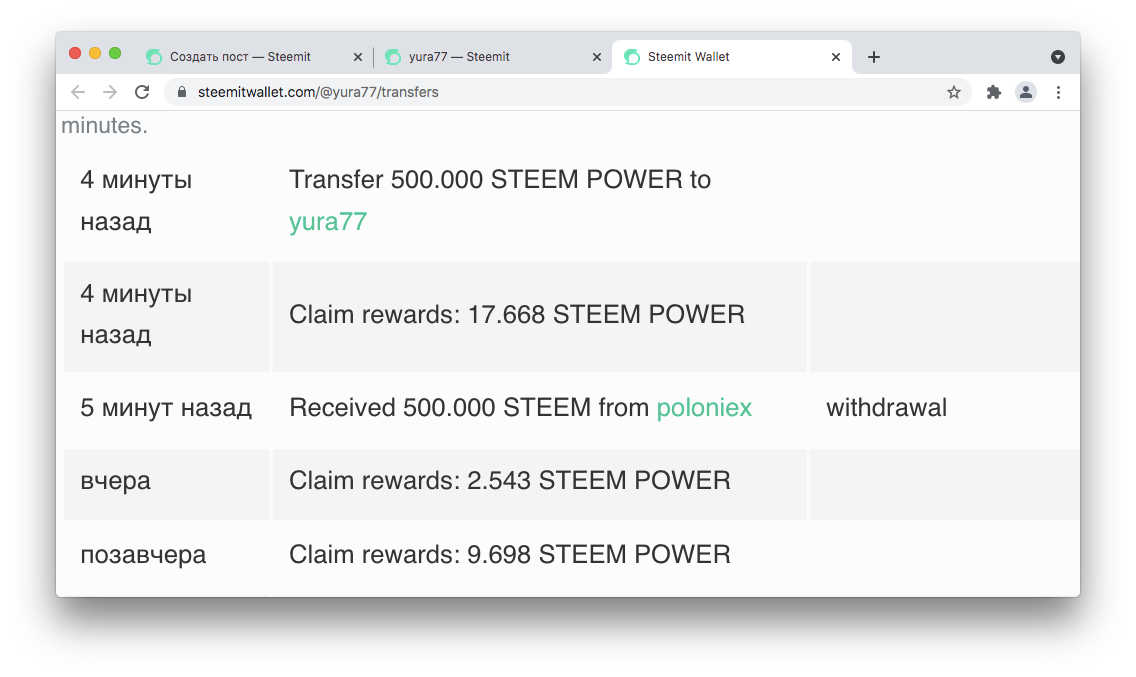The image size is (1136, 677).
Task: Click '4 минуты назад' in Transfer row
Action: 136,201
